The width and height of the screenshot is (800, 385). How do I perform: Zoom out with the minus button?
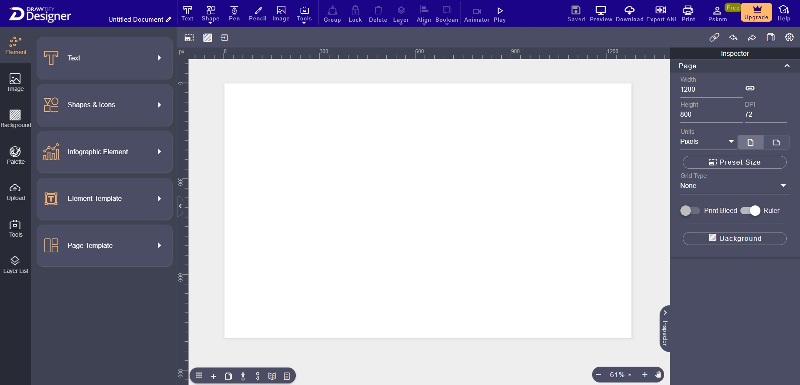tap(599, 375)
